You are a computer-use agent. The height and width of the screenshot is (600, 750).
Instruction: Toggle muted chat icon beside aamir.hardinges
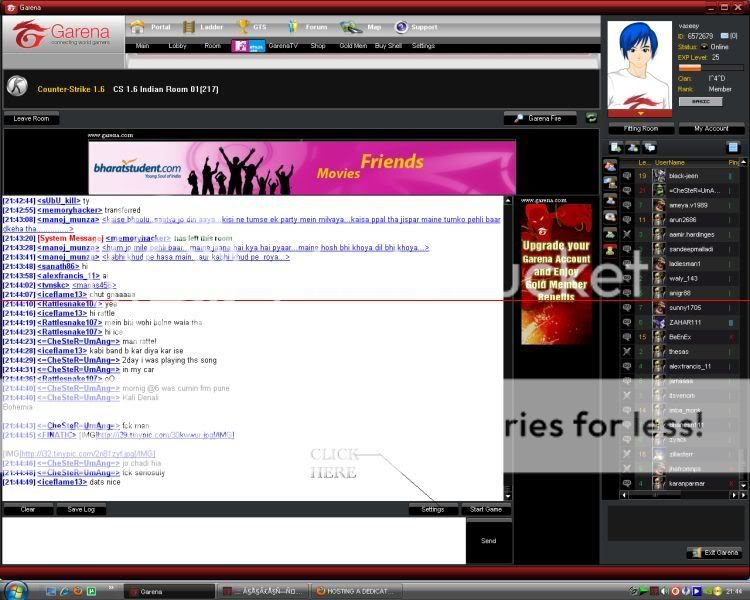[x=627, y=234]
